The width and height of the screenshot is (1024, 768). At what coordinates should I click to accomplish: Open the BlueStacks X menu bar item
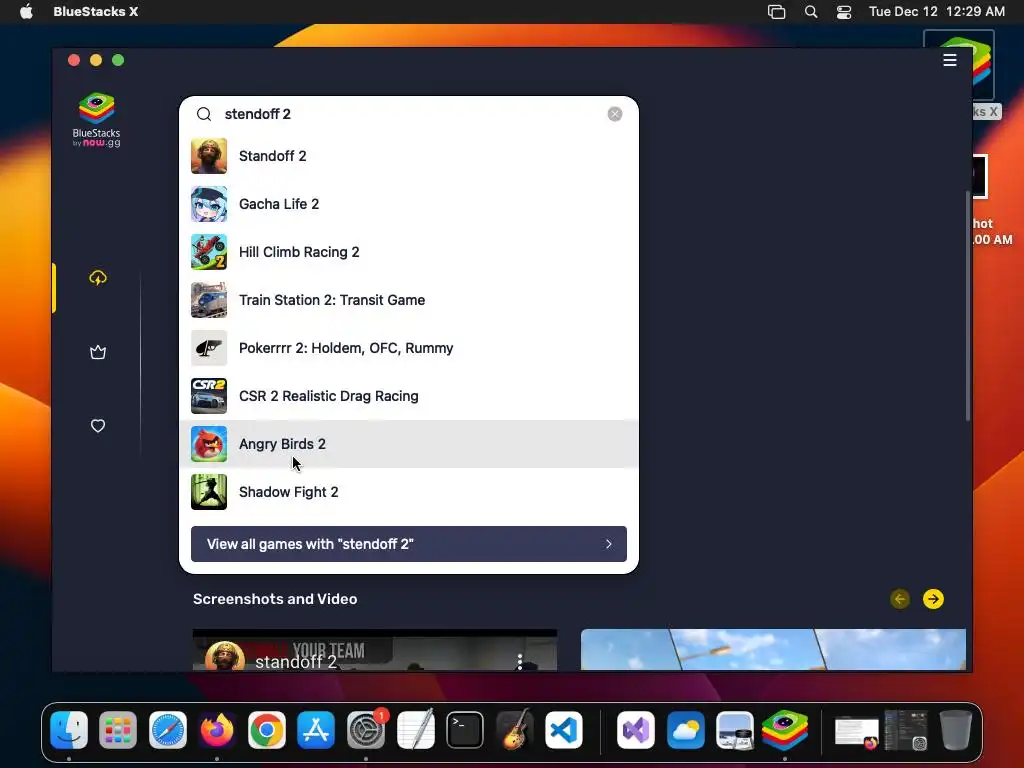[95, 12]
